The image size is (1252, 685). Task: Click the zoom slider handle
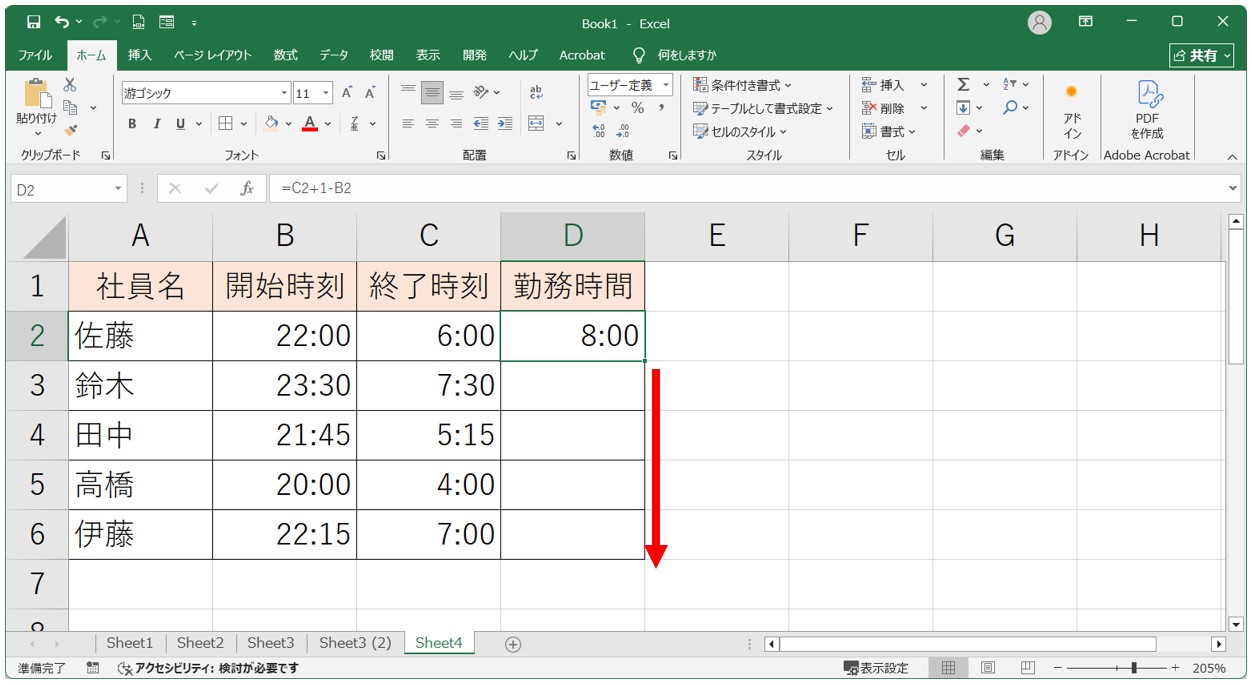1133,668
